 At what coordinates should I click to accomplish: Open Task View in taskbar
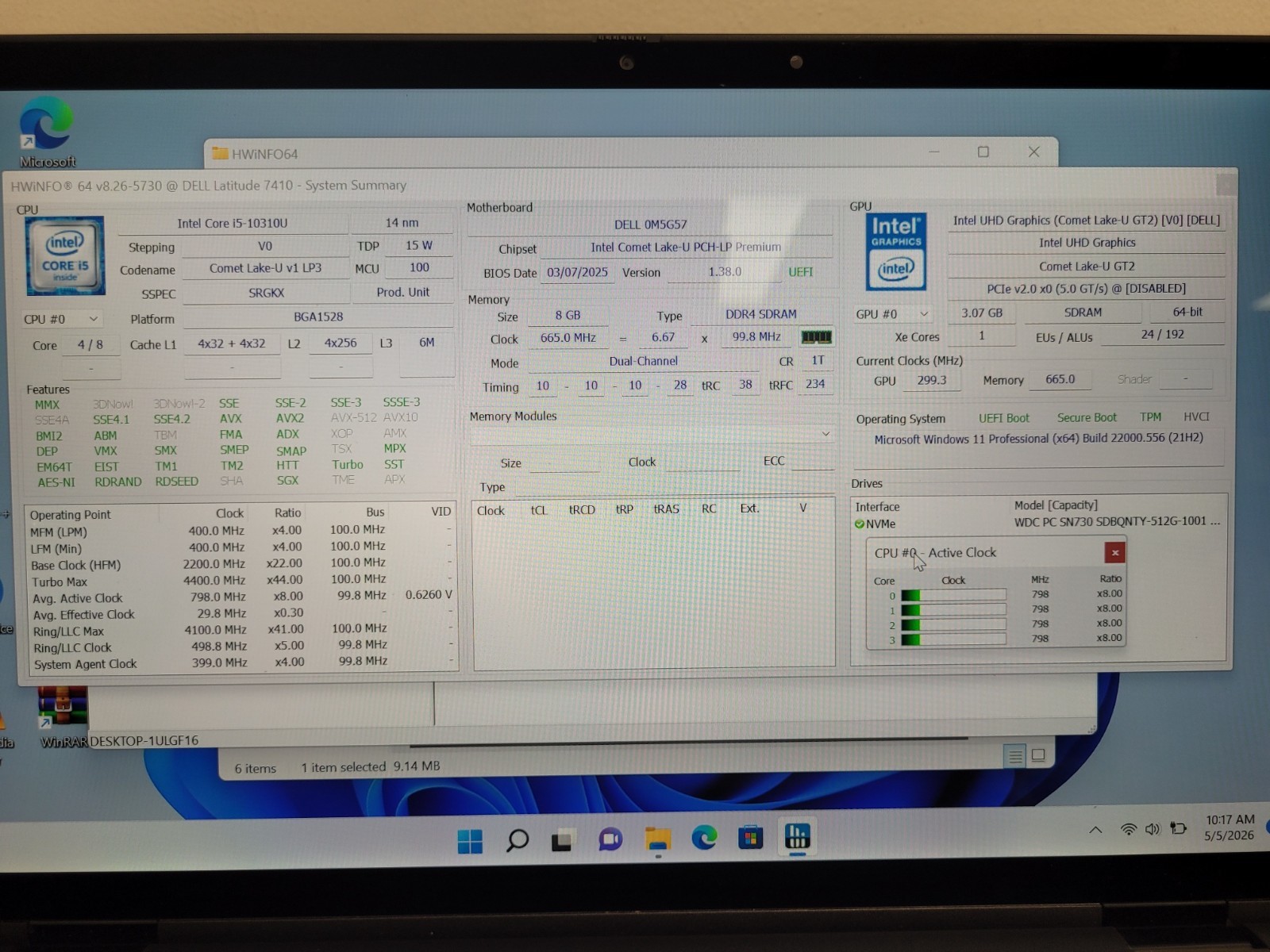pyautogui.click(x=563, y=840)
